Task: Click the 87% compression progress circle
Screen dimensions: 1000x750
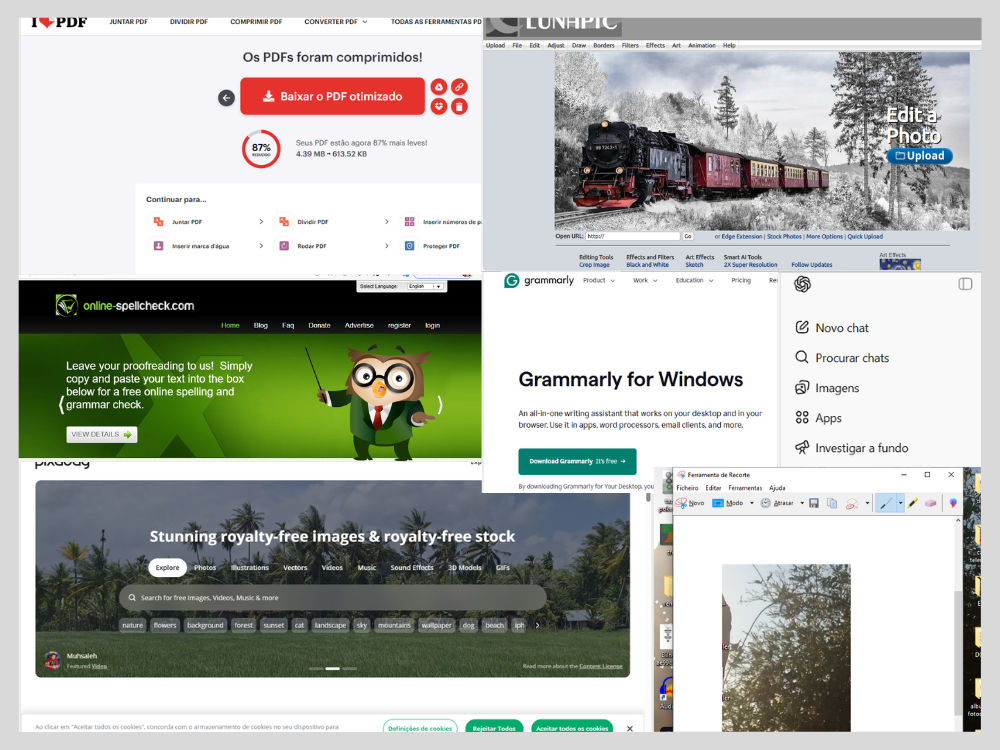Action: (261, 149)
